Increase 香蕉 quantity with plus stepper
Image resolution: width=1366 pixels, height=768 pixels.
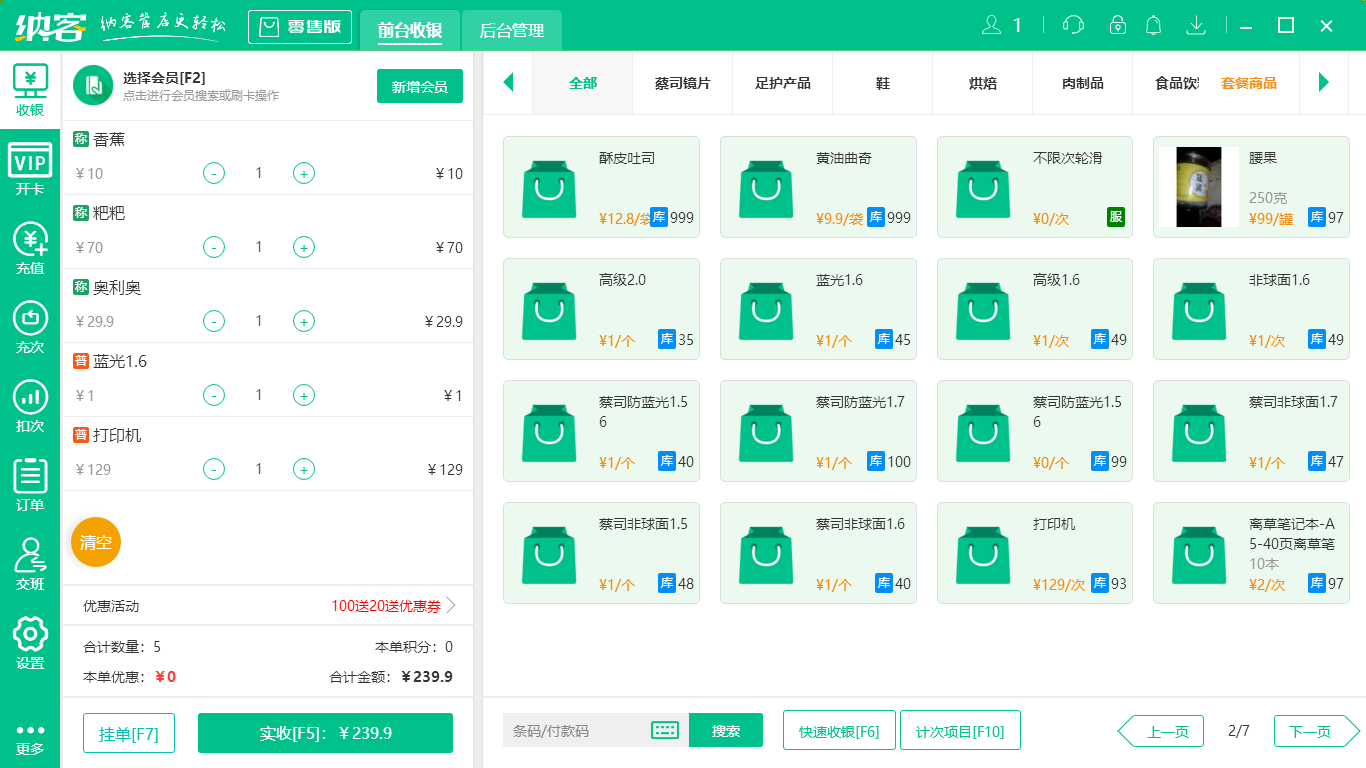point(303,172)
